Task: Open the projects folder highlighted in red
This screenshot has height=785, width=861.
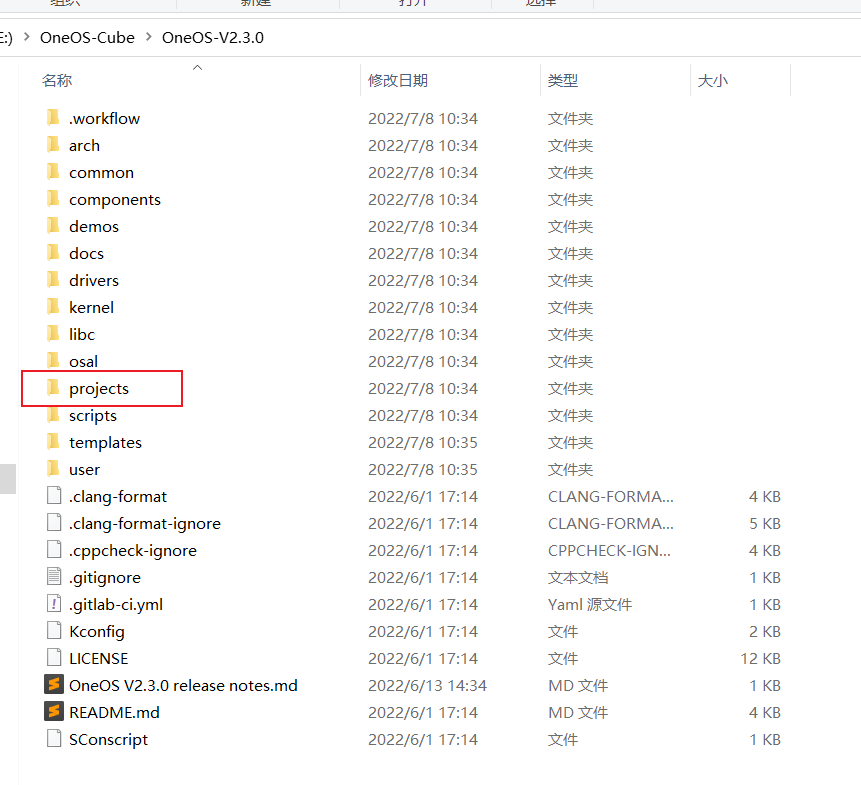Action: 101,388
